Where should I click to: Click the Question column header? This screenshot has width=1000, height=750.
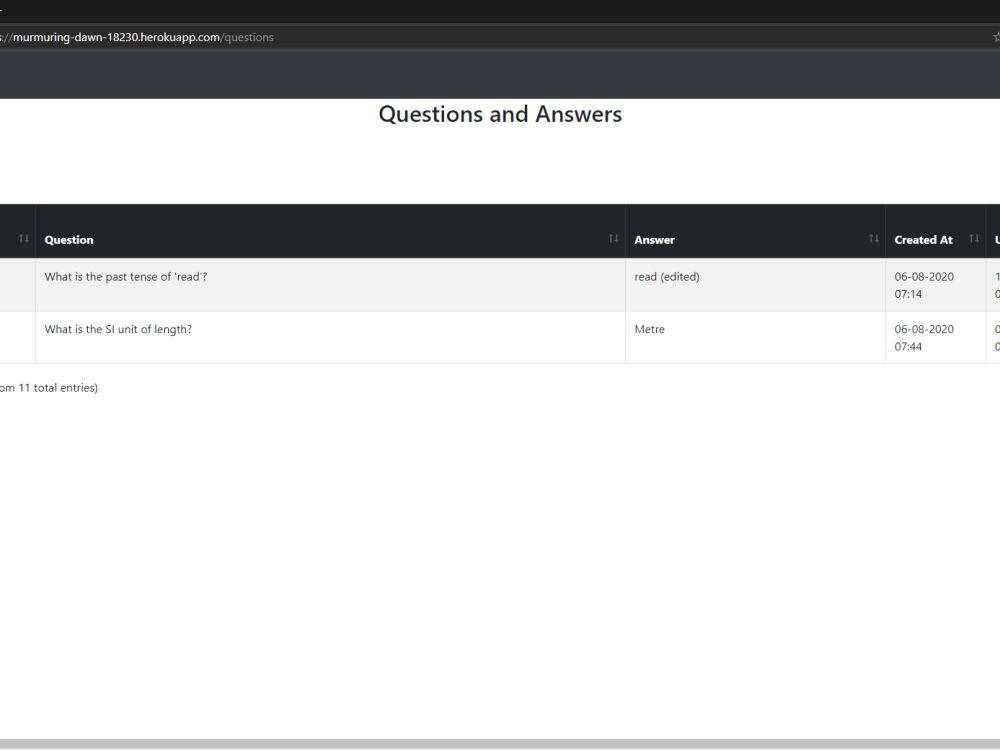pyautogui.click(x=68, y=239)
